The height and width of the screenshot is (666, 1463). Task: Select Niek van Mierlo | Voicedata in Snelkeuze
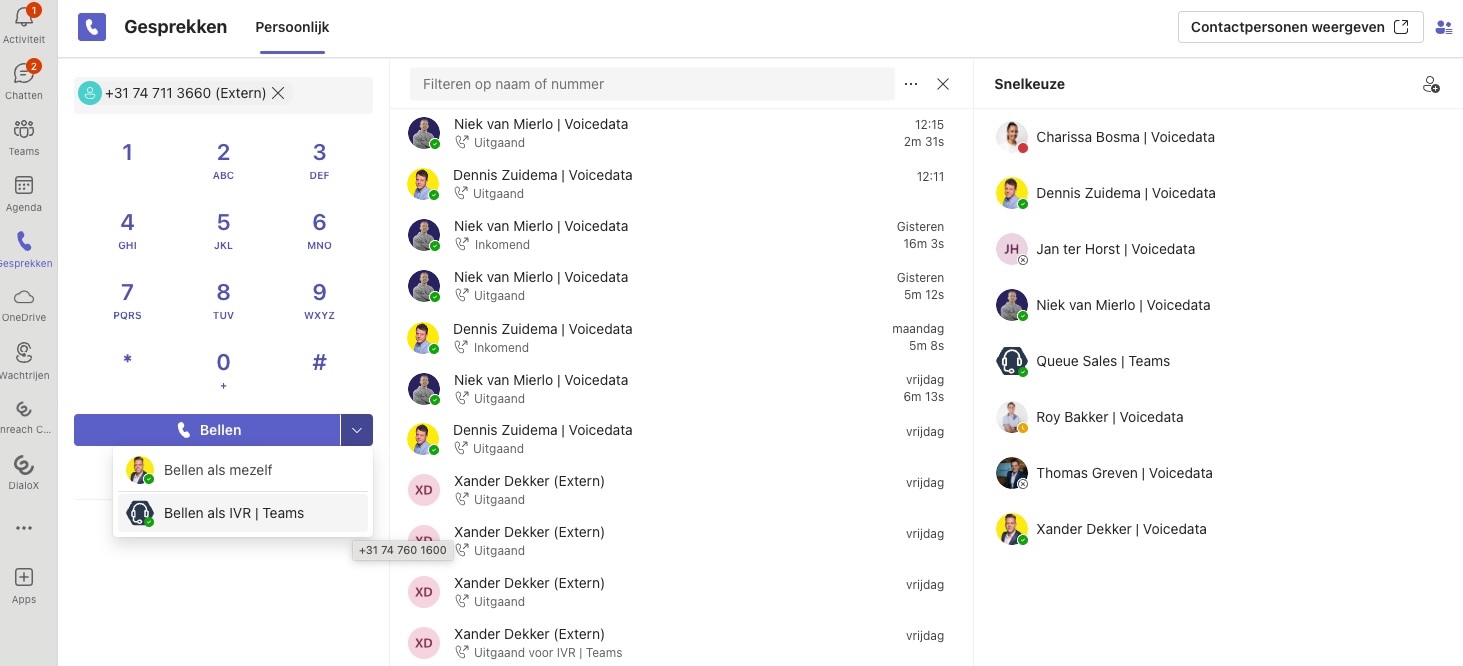coord(1123,305)
